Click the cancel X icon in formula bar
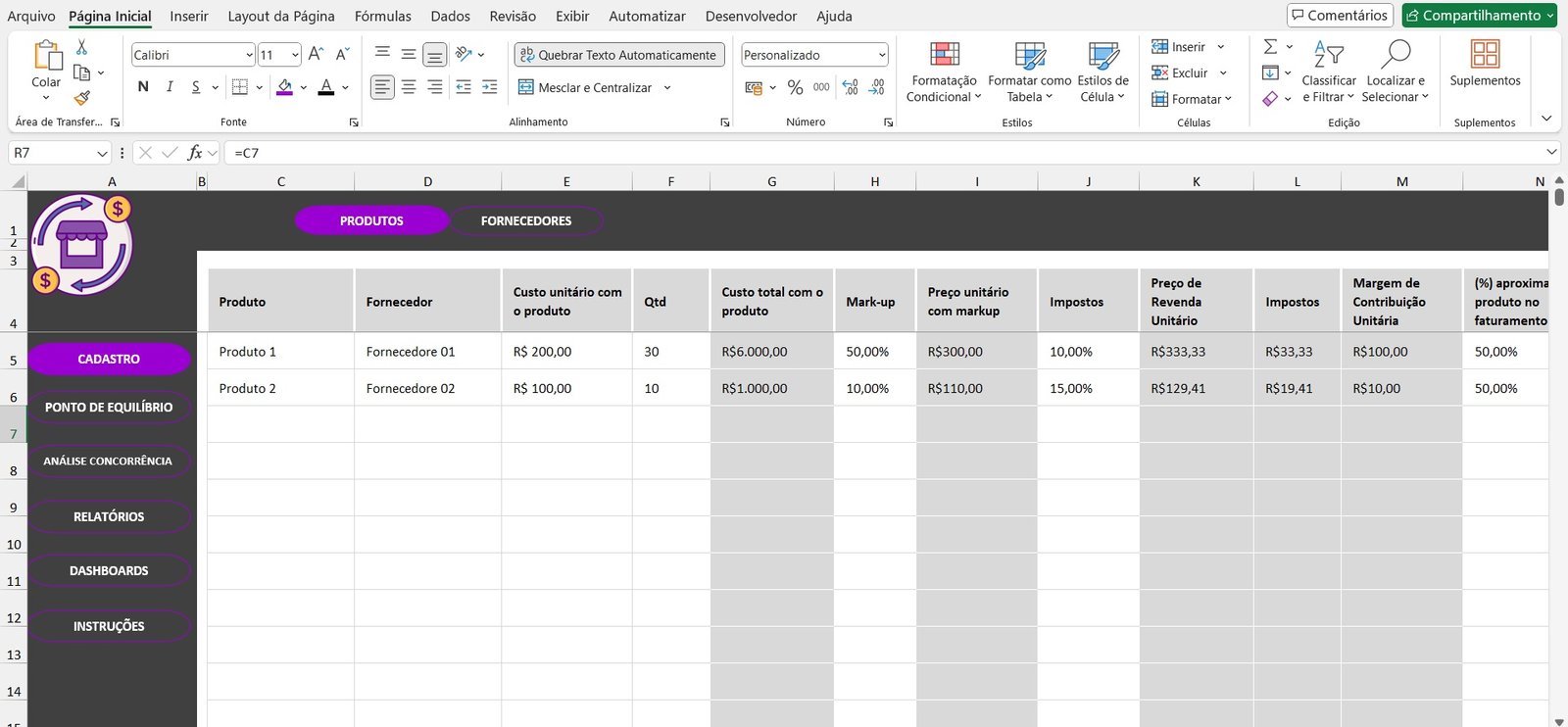The height and width of the screenshot is (727, 1568). (145, 153)
